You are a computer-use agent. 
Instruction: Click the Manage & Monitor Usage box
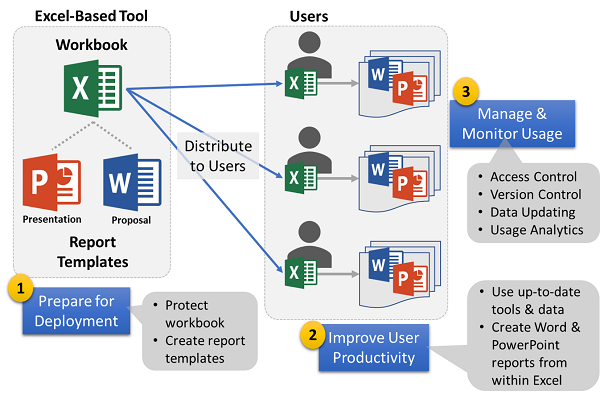pos(512,124)
